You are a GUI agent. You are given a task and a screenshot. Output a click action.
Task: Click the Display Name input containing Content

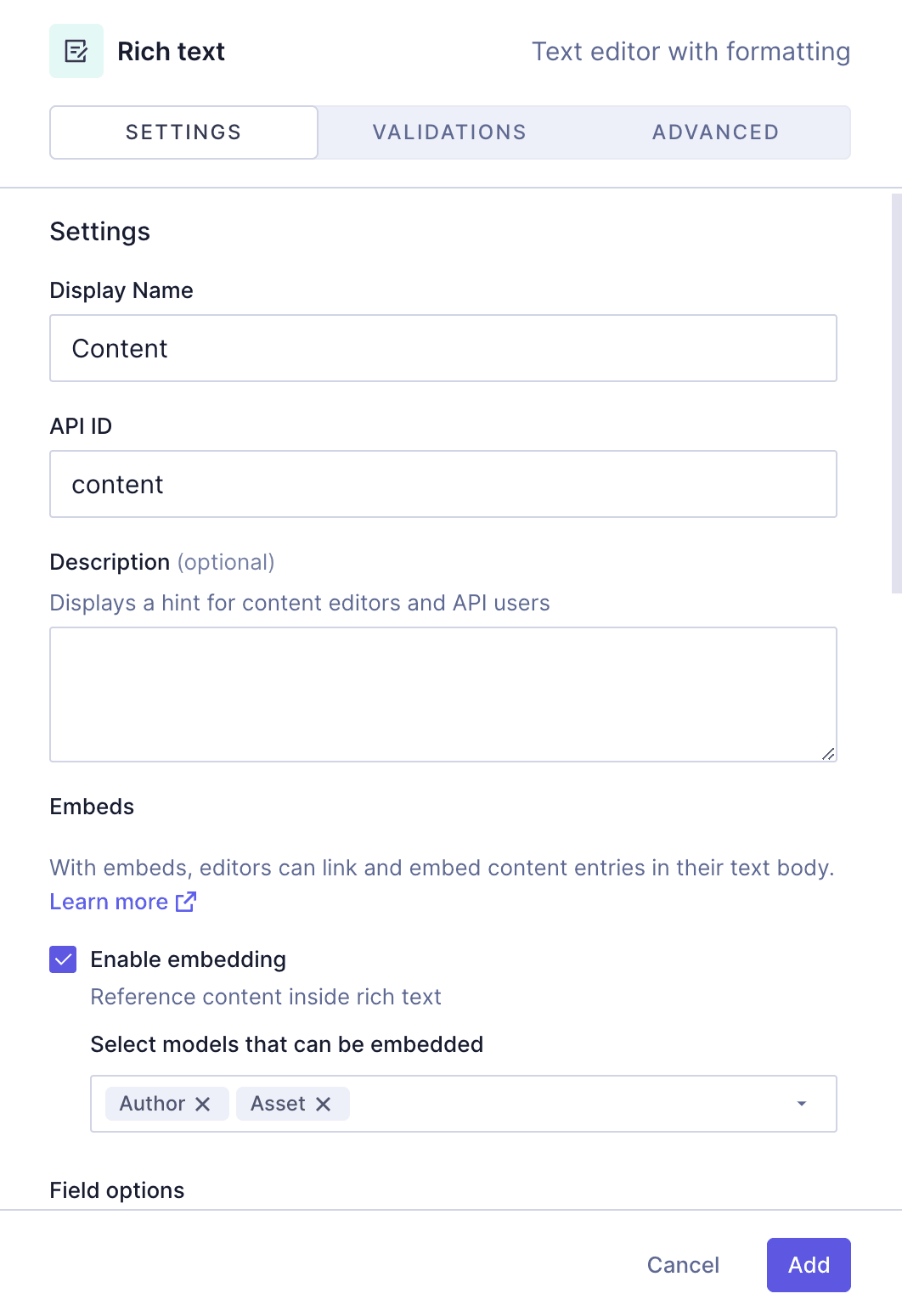point(443,348)
